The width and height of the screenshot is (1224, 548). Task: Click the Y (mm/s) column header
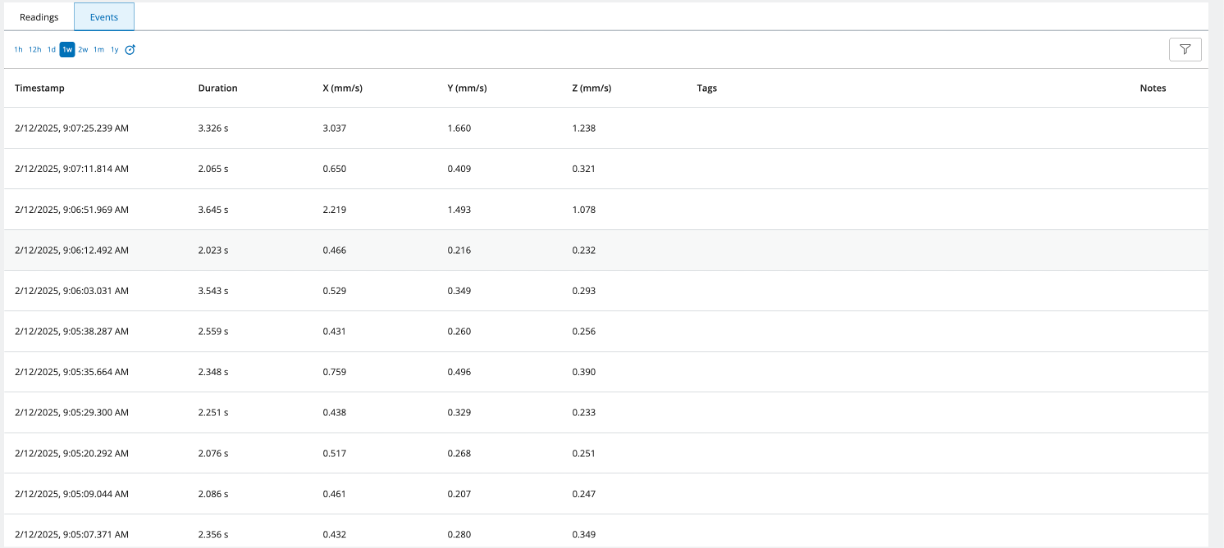click(x=467, y=88)
